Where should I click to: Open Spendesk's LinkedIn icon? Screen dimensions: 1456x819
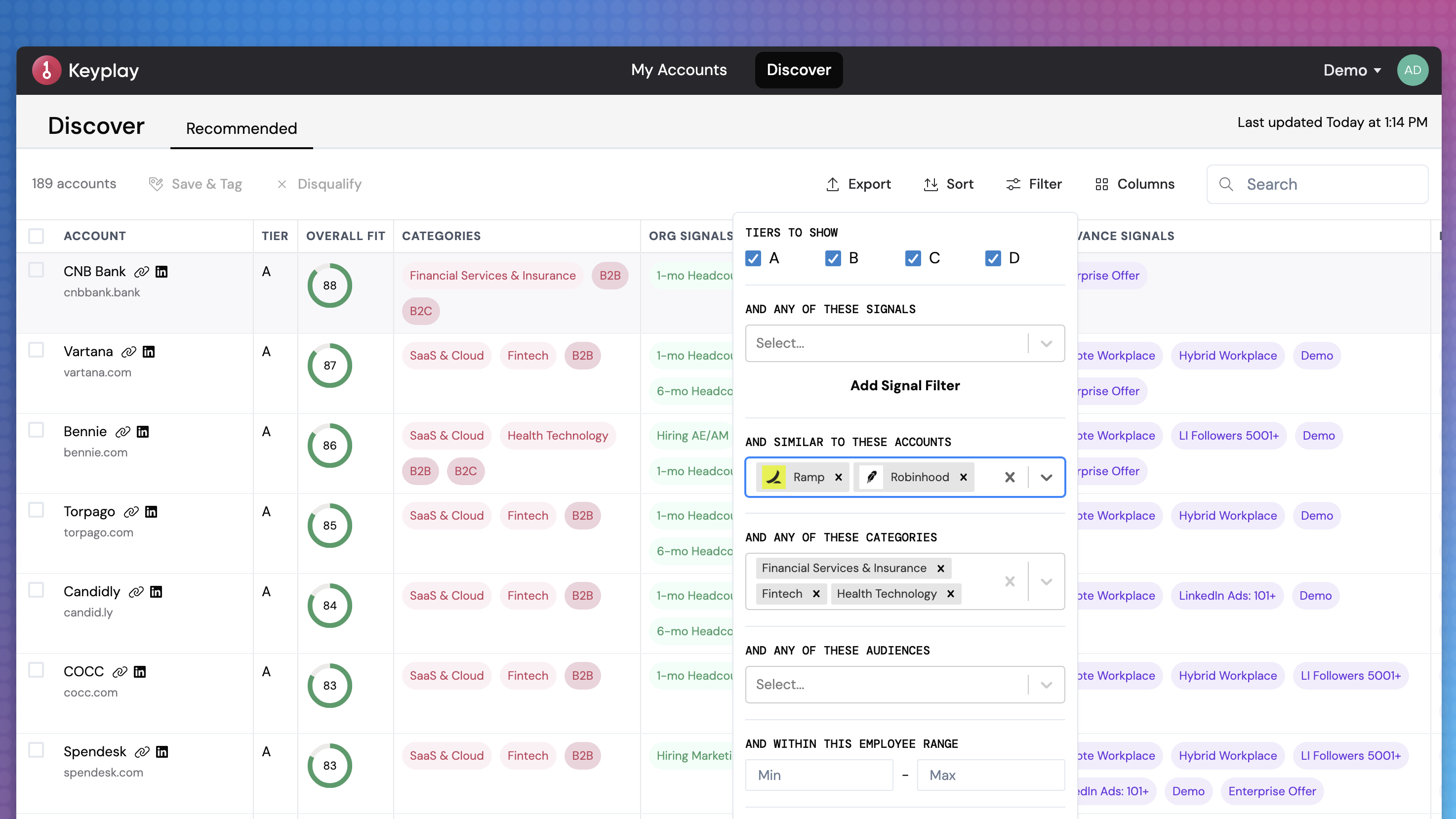162,752
